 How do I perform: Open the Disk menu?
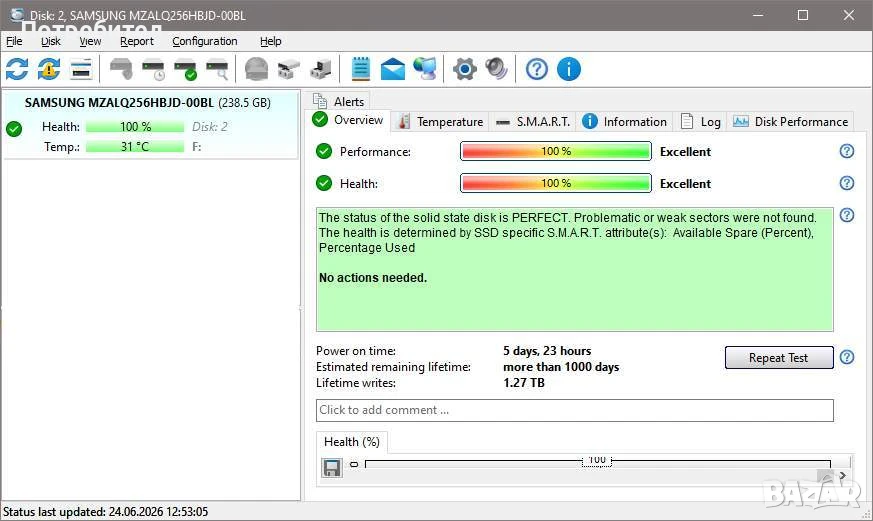pos(51,41)
